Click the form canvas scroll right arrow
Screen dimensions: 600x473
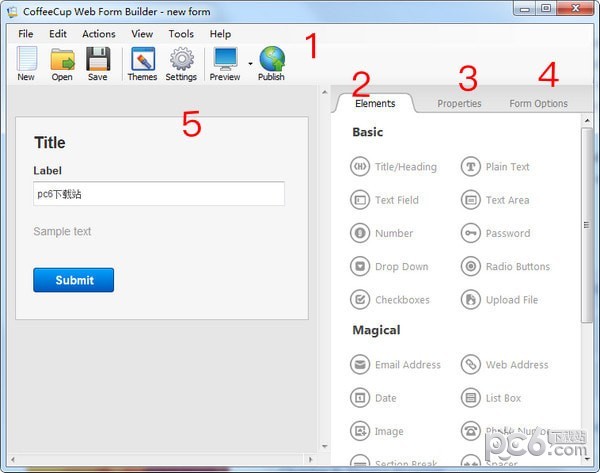point(310,459)
